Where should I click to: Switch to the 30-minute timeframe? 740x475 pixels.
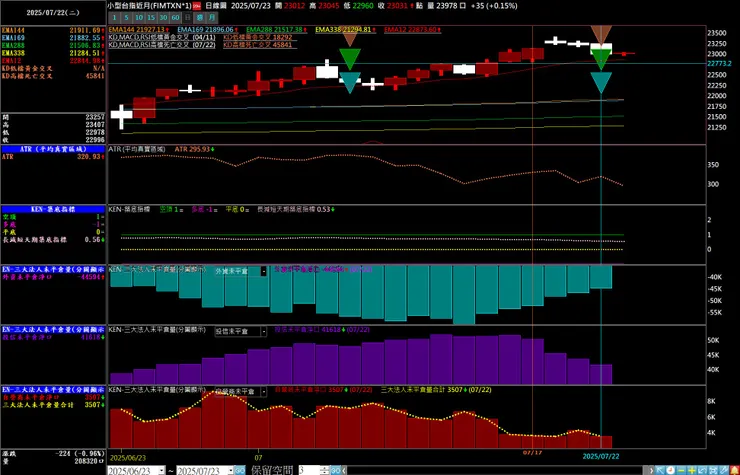163,17
